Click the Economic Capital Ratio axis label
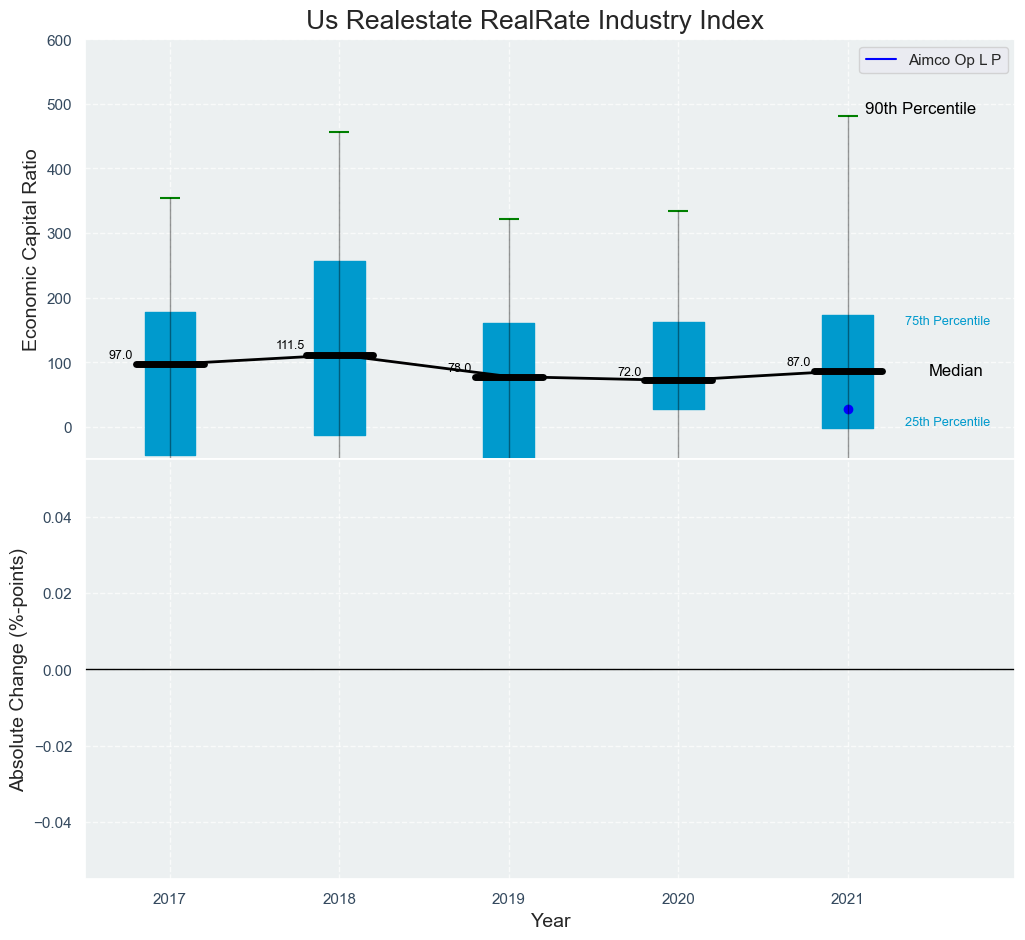This screenshot has height=940, width=1025. pyautogui.click(x=29, y=249)
